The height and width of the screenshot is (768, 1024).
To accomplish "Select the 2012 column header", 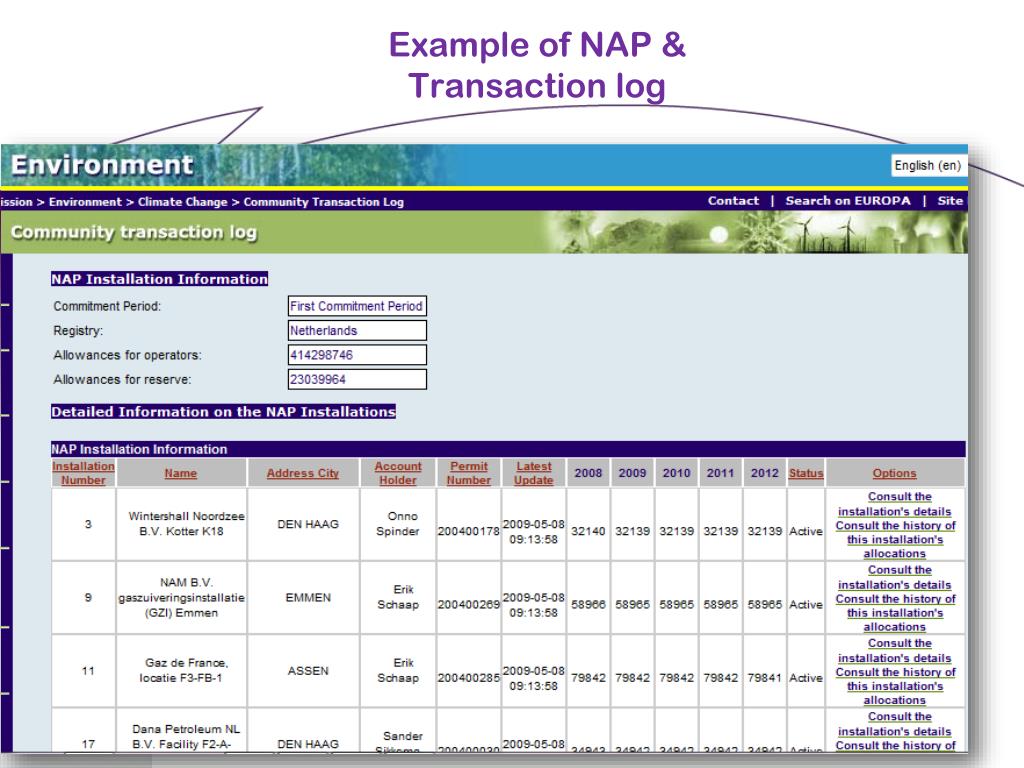I will tap(764, 473).
